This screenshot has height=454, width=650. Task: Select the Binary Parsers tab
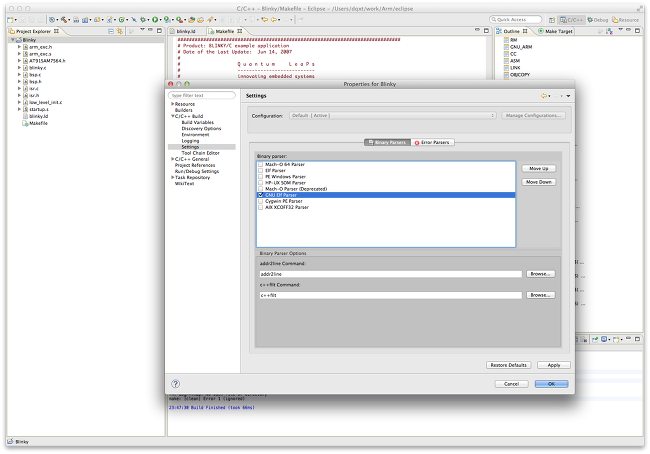click(x=387, y=142)
